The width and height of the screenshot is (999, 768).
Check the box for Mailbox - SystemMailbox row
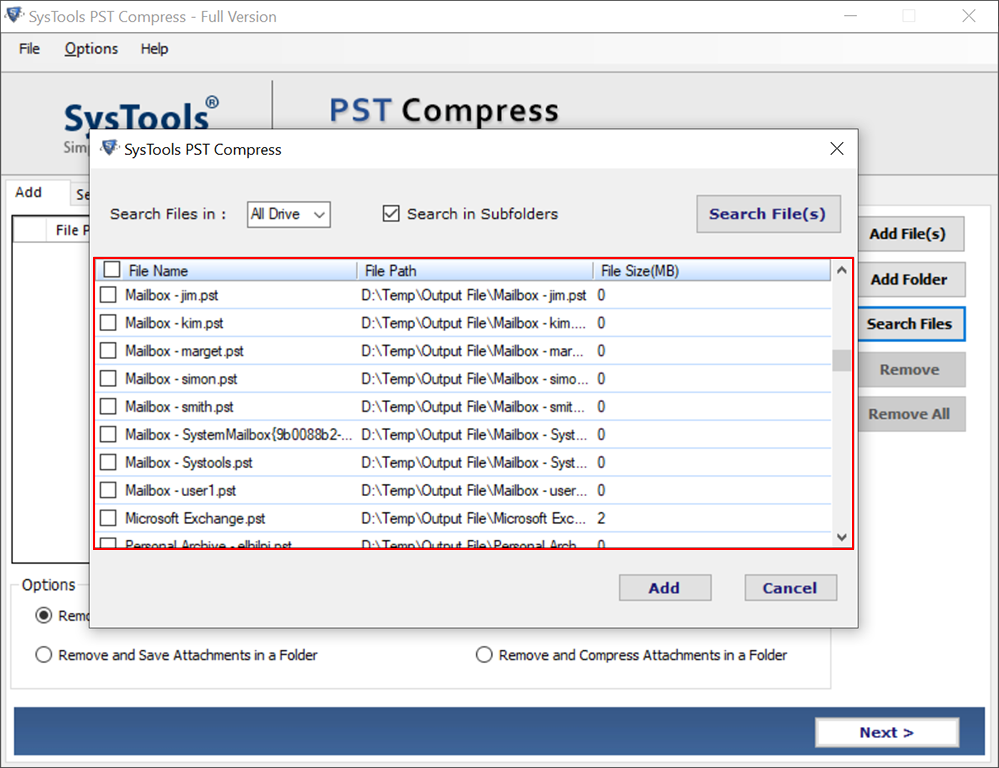click(x=108, y=434)
